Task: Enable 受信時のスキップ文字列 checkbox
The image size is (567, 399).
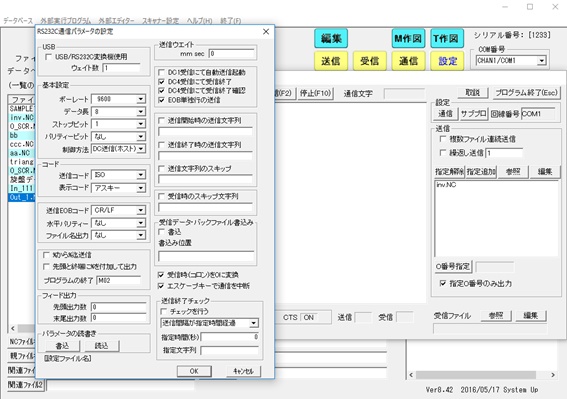Action: 162,196
